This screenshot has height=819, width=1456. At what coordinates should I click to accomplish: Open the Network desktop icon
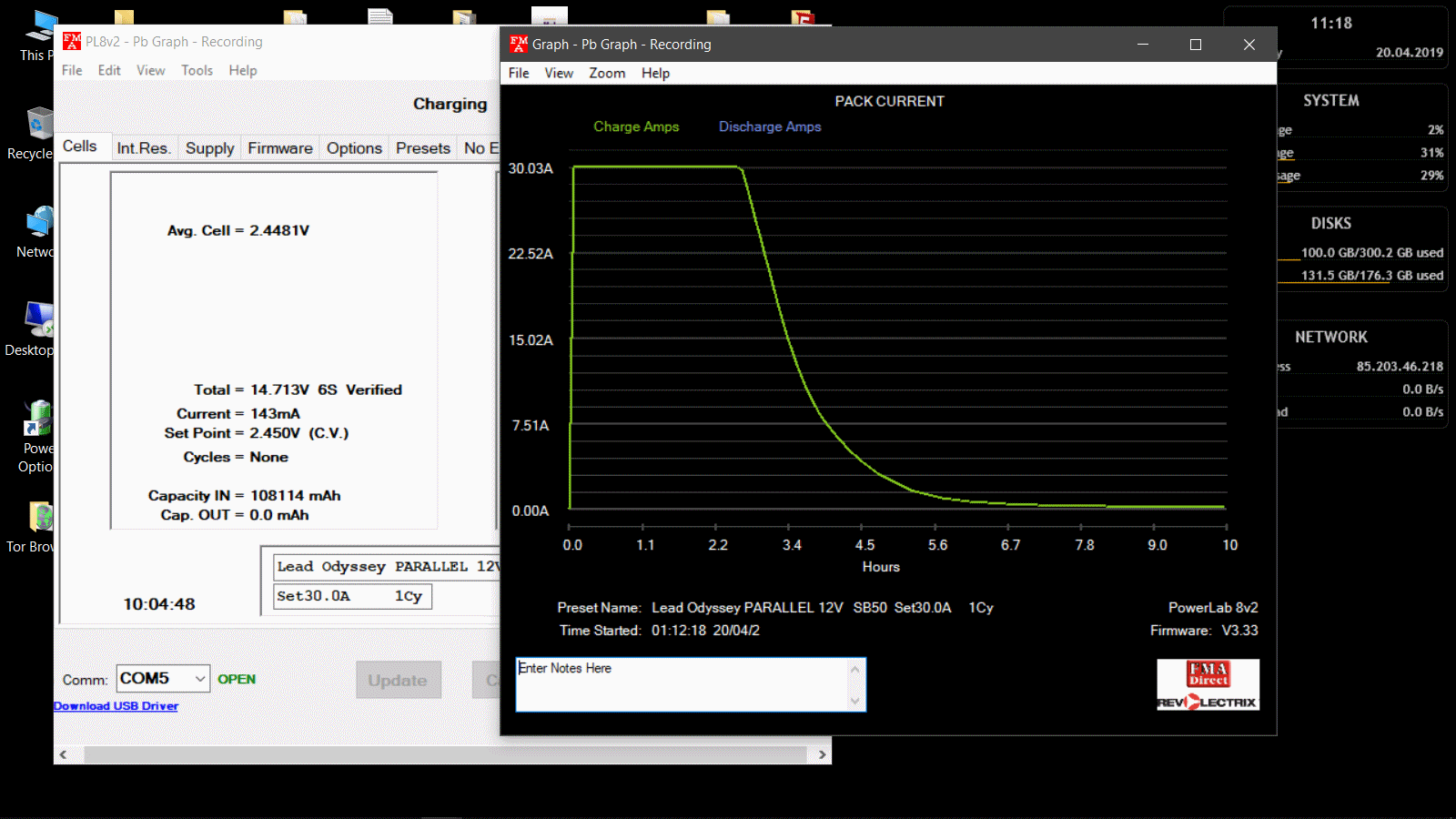38,224
